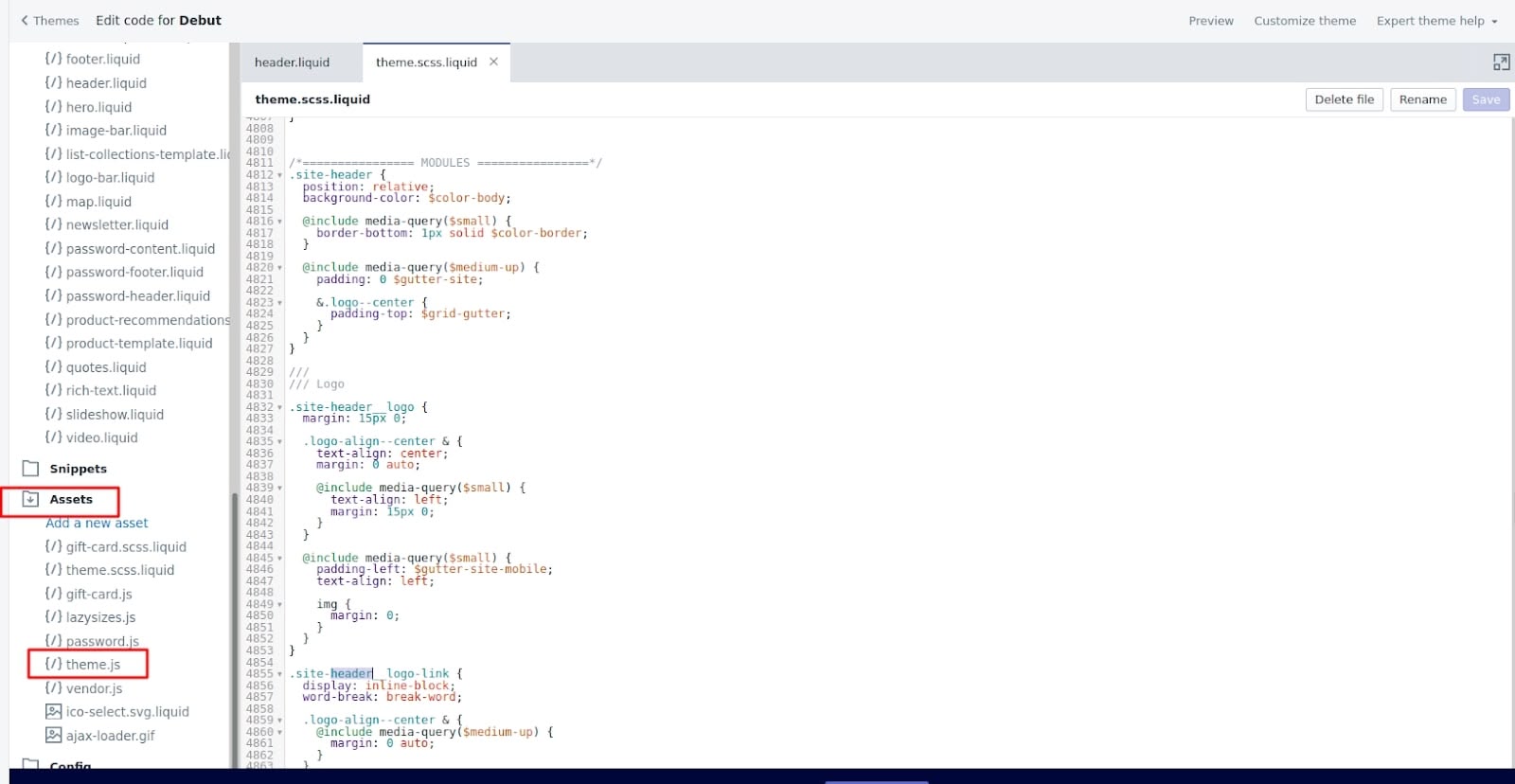Open the Expert theme help dropdown
Viewport: 1515px width, 784px height.
[1436, 21]
